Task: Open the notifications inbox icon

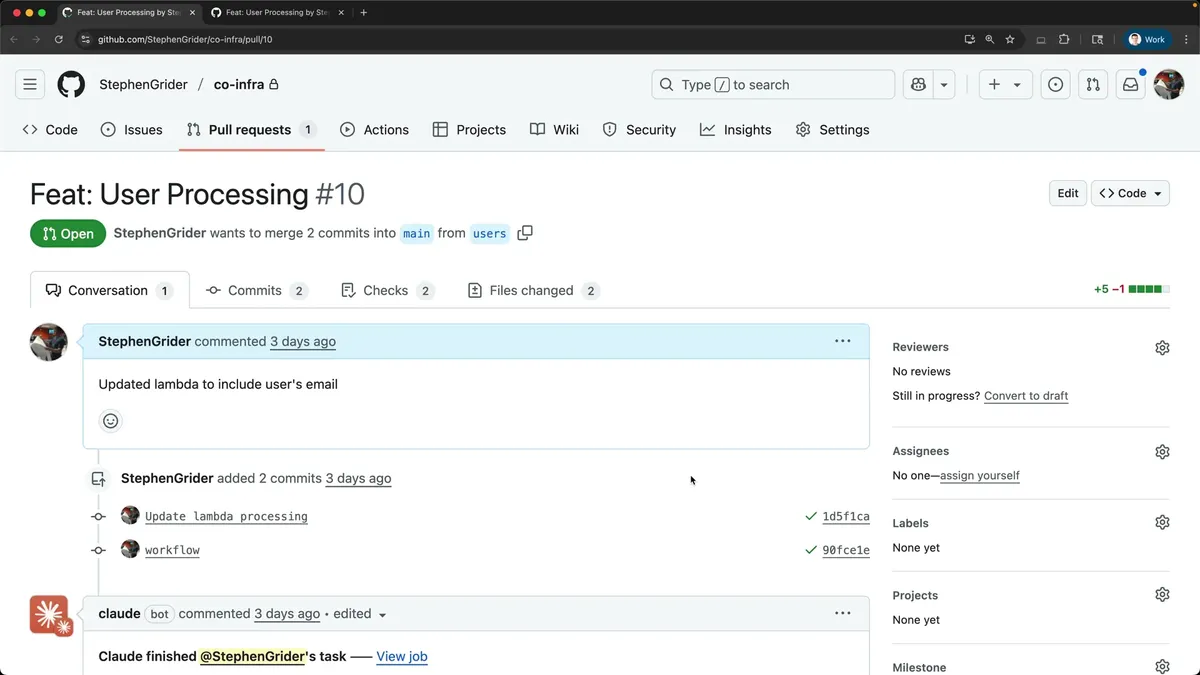Action: (x=1130, y=85)
